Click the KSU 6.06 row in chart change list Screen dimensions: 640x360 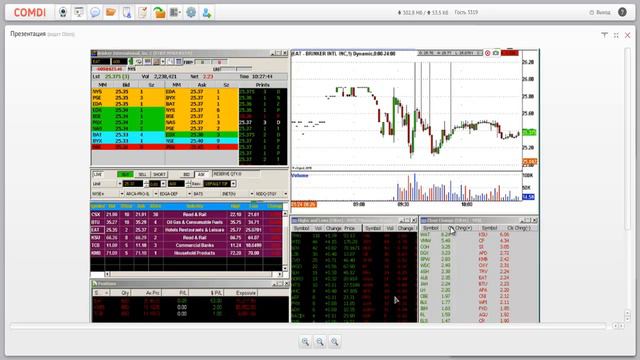(494, 235)
